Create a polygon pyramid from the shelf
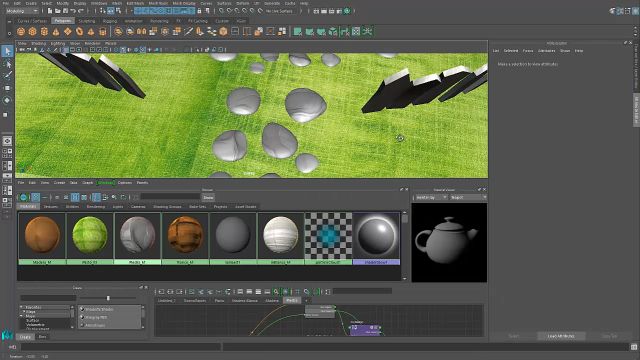The image size is (640, 360). (91, 31)
